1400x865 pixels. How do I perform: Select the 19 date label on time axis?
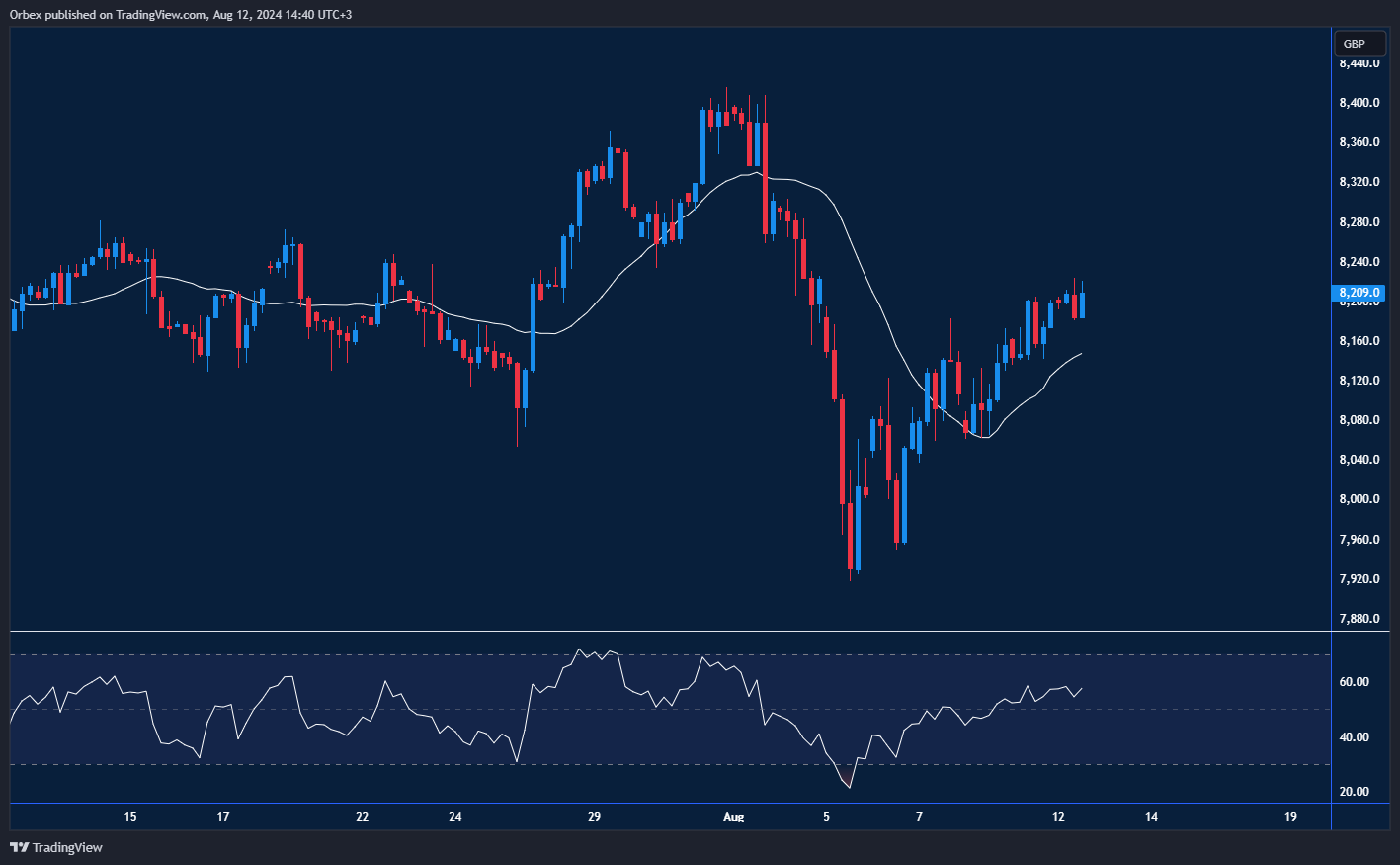point(1290,817)
